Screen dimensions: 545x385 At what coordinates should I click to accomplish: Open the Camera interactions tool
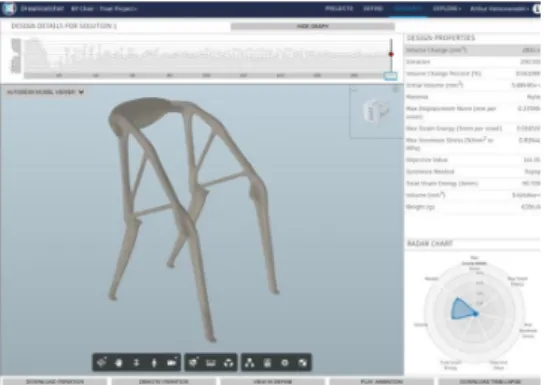[172, 363]
